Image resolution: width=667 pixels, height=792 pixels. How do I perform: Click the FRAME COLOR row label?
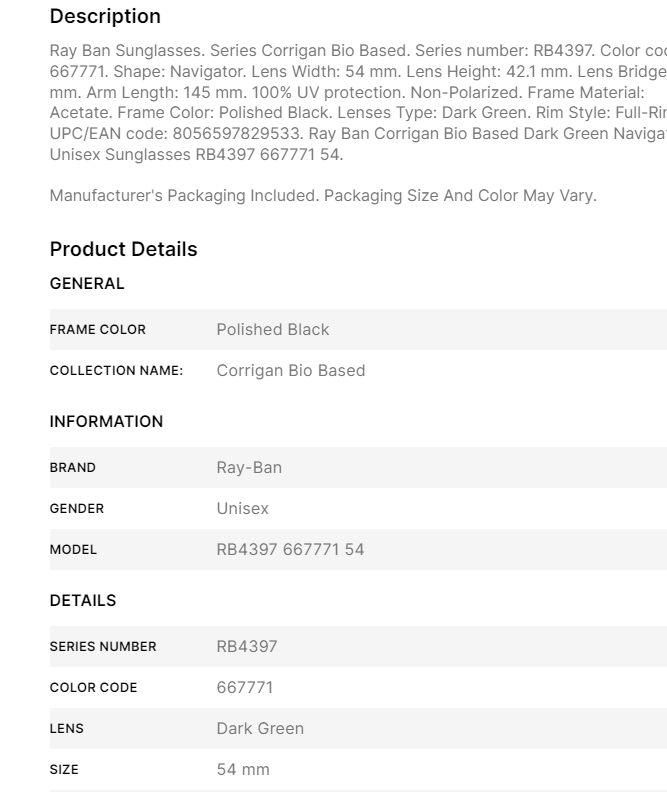pyautogui.click(x=98, y=329)
